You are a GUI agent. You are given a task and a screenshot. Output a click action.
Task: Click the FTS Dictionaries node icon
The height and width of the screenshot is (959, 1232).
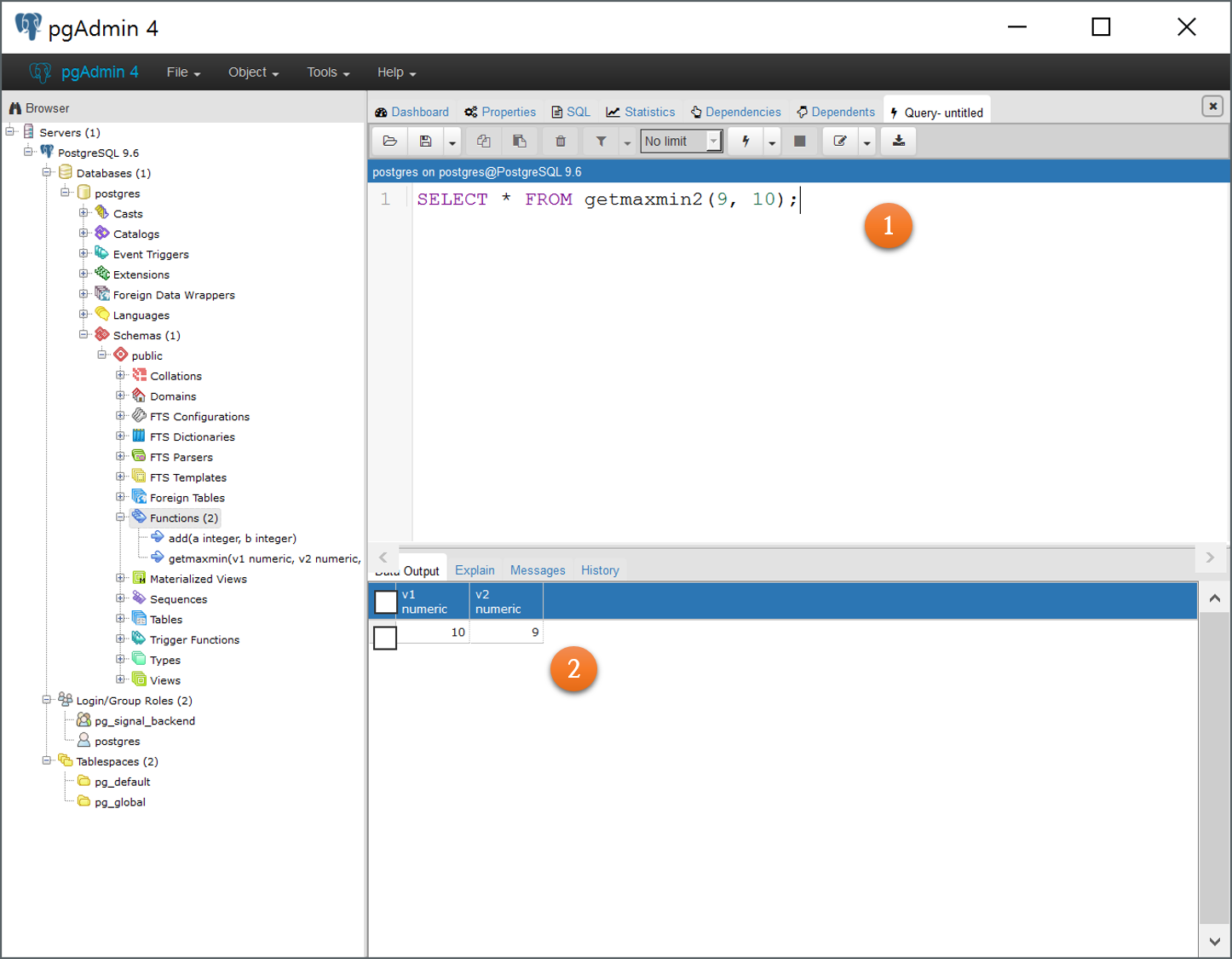pyautogui.click(x=140, y=436)
